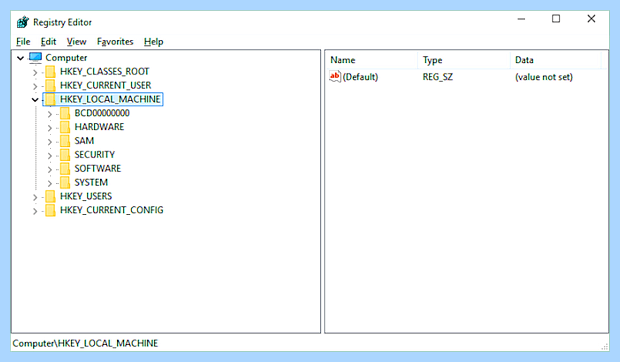Screen dimensions: 620x362
Task: Sort values by the Type column header
Action: (464, 60)
